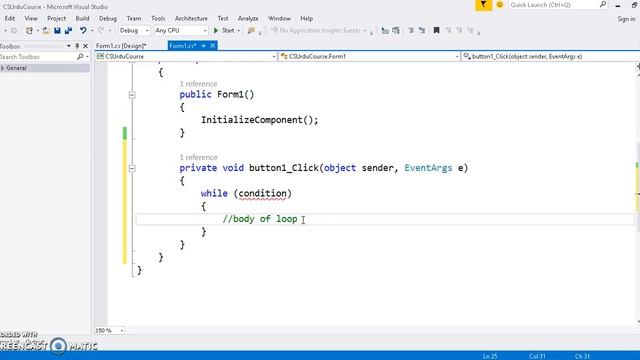Close the Form1.cs code tab
This screenshot has width=640, height=360.
[213, 46]
